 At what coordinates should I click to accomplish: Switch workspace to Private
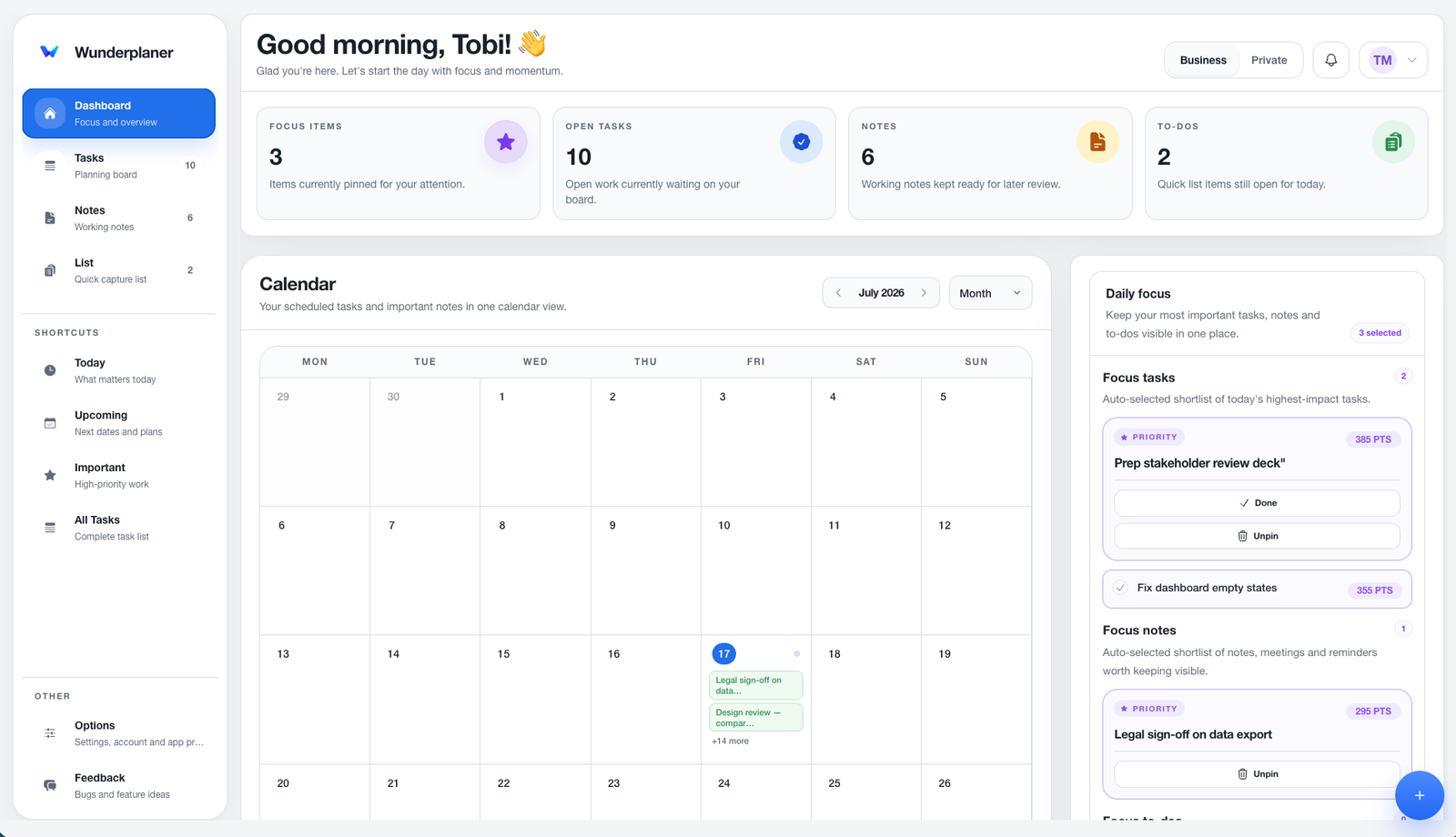[x=1269, y=60]
